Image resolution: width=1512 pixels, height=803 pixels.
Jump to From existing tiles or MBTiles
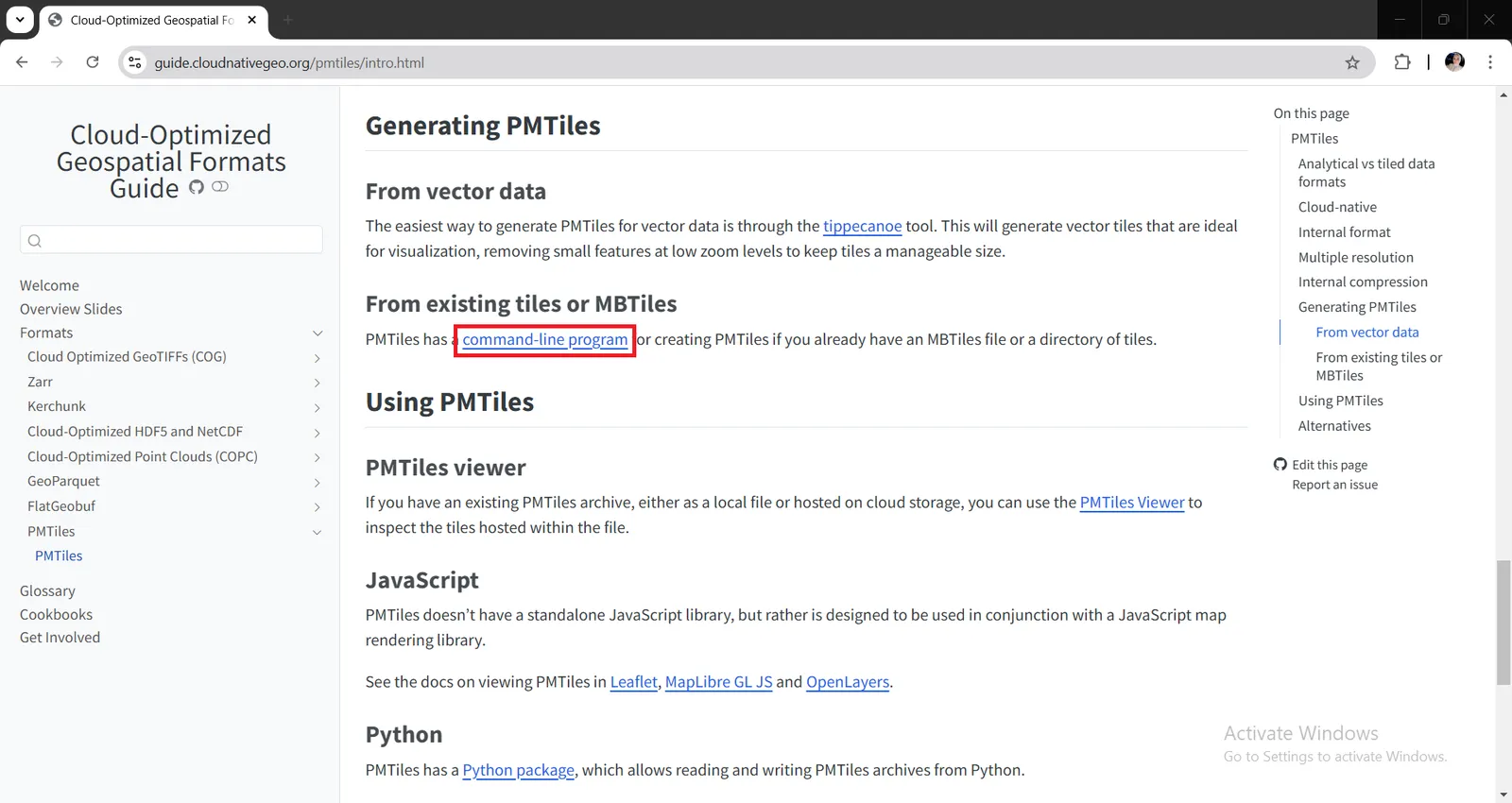[x=1379, y=367]
